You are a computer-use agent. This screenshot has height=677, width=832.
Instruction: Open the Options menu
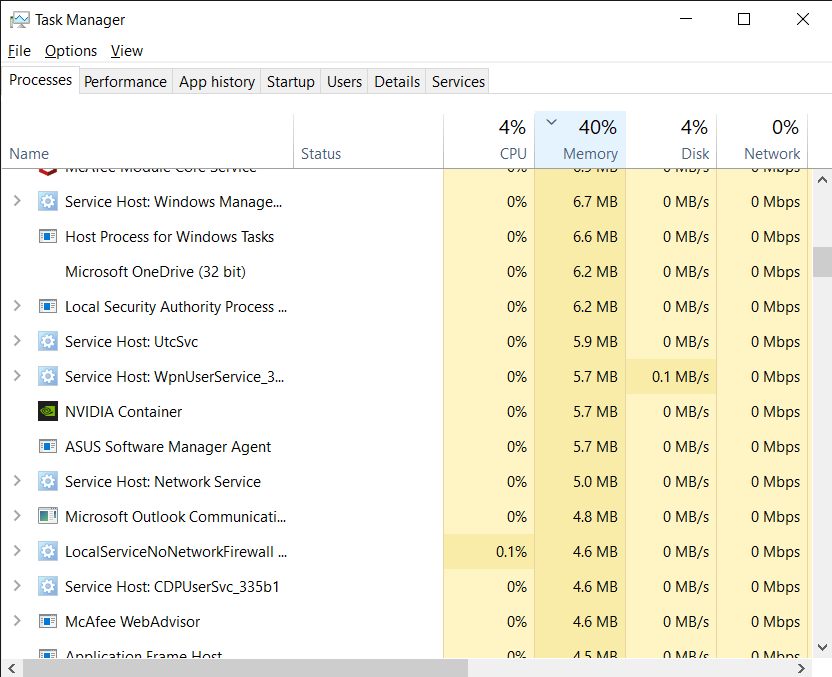pos(71,51)
